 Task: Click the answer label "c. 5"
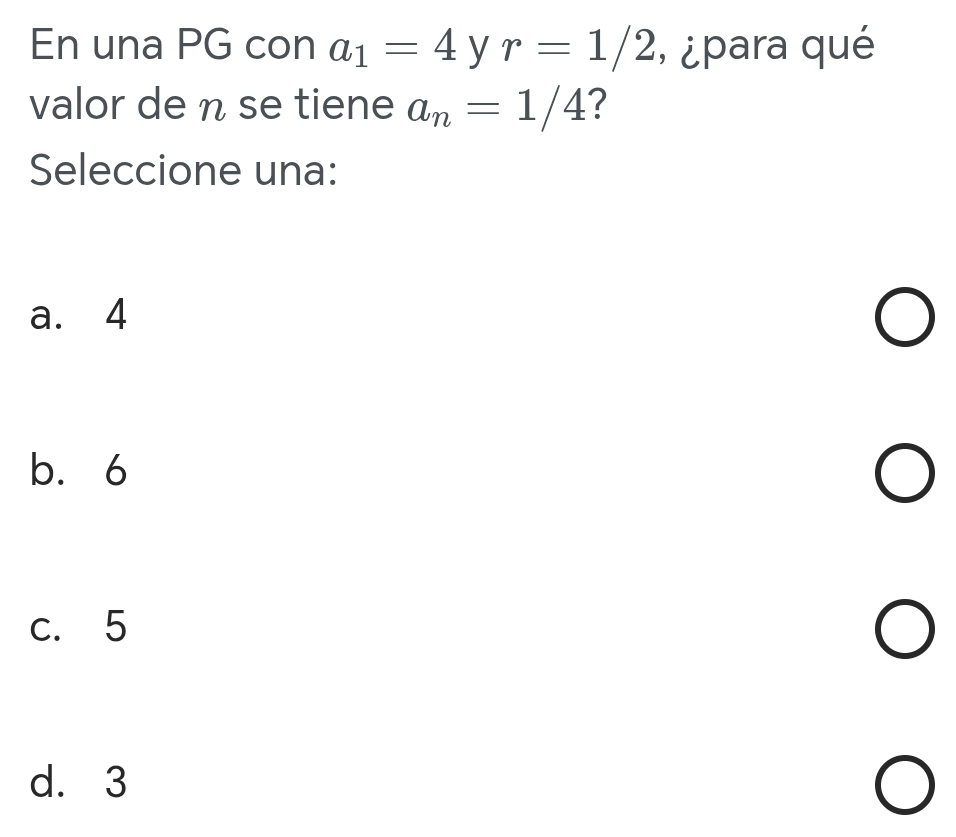click(x=80, y=627)
